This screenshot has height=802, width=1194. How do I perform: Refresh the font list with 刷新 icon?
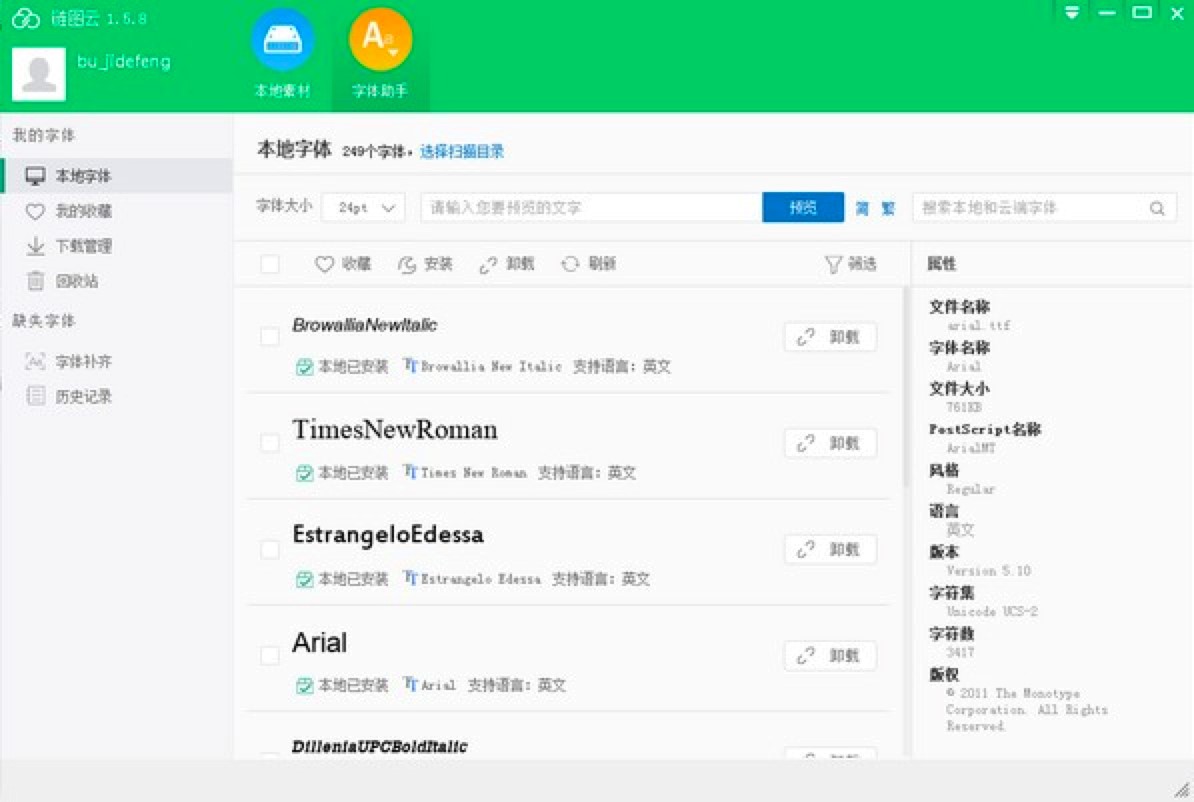pyautogui.click(x=589, y=263)
